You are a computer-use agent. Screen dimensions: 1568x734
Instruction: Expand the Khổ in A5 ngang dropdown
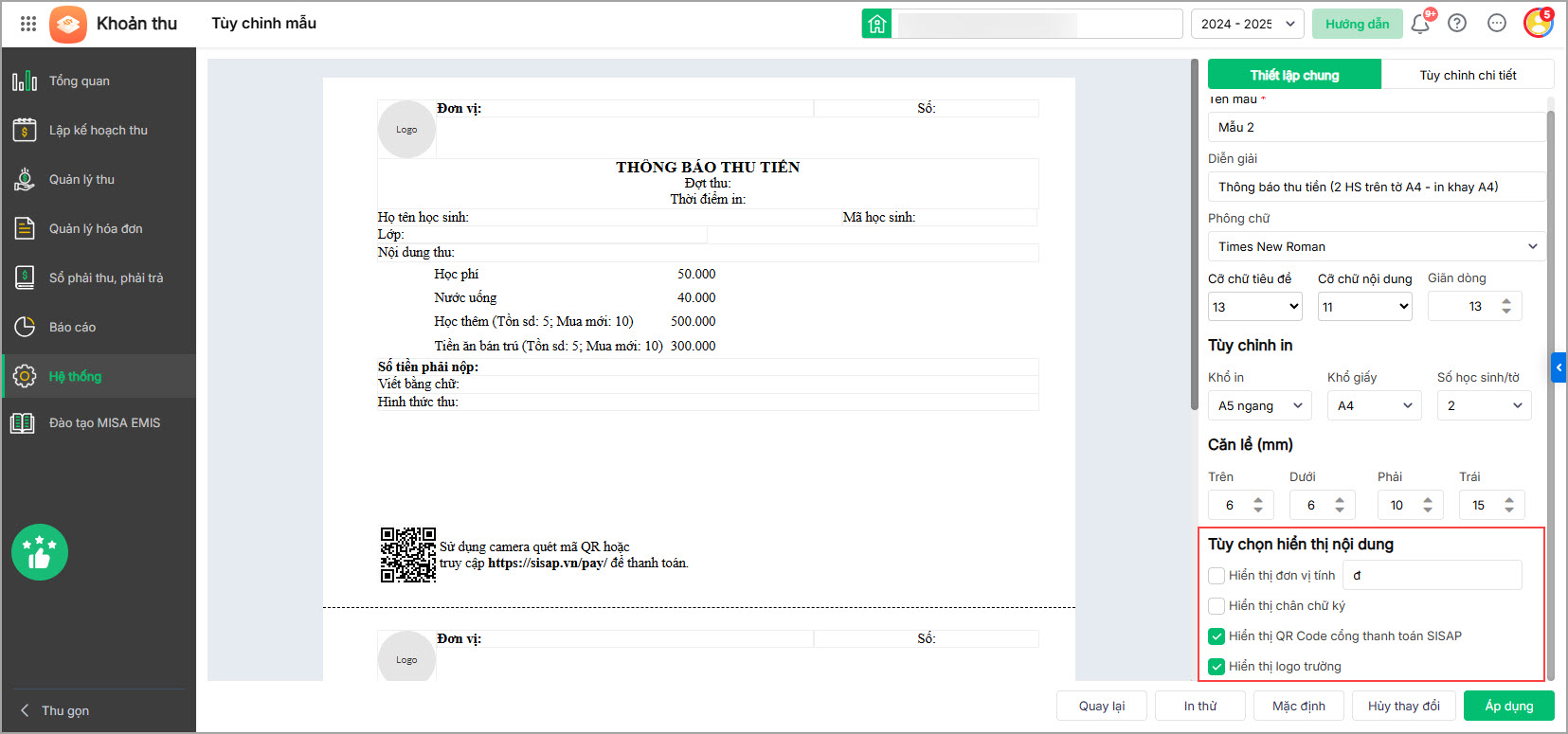(1260, 405)
